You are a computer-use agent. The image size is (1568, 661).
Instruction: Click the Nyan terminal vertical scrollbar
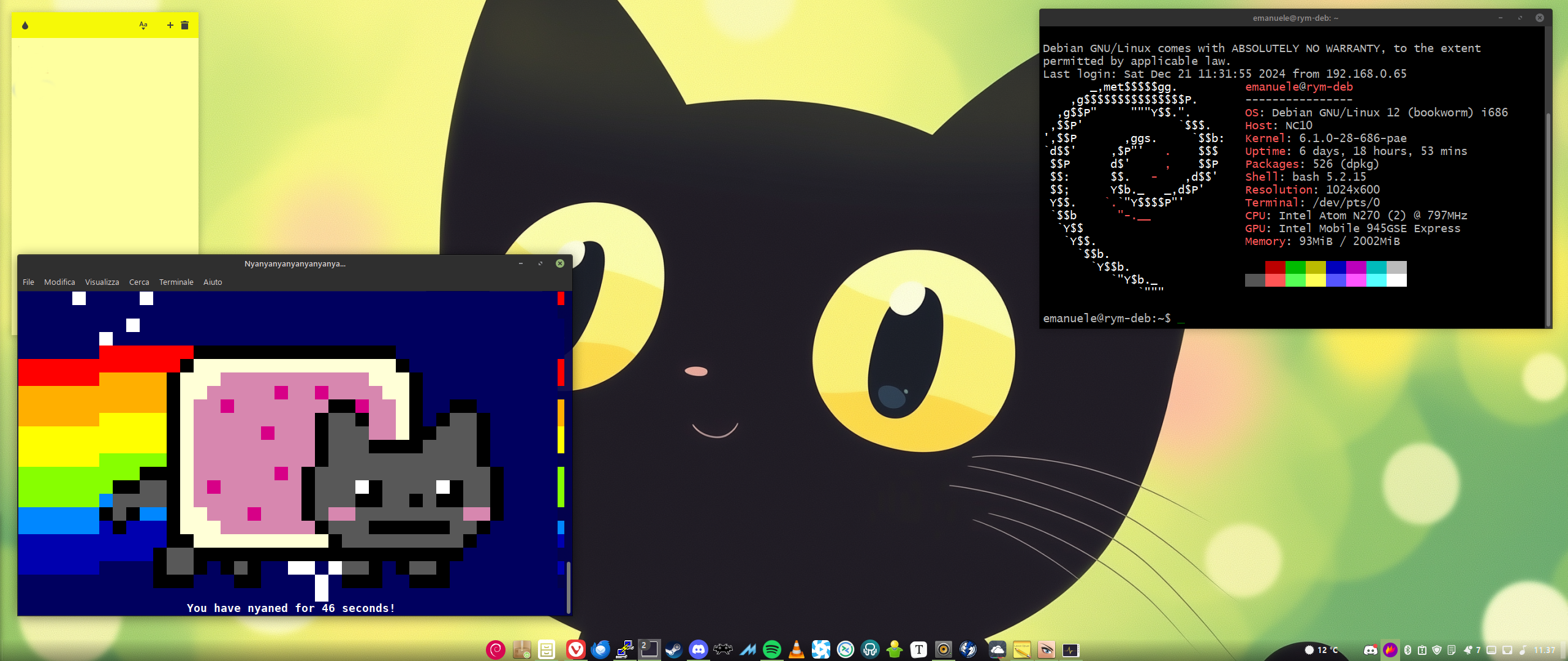(x=569, y=587)
